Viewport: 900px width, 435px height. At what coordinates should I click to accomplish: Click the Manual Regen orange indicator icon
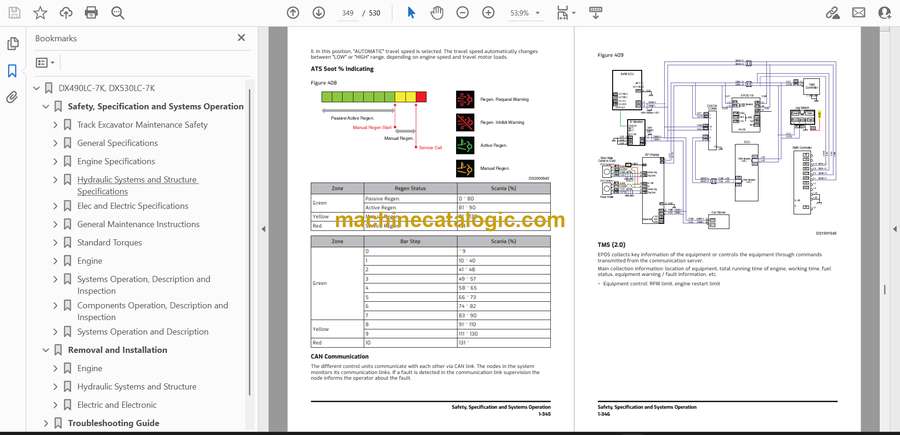[x=465, y=168]
